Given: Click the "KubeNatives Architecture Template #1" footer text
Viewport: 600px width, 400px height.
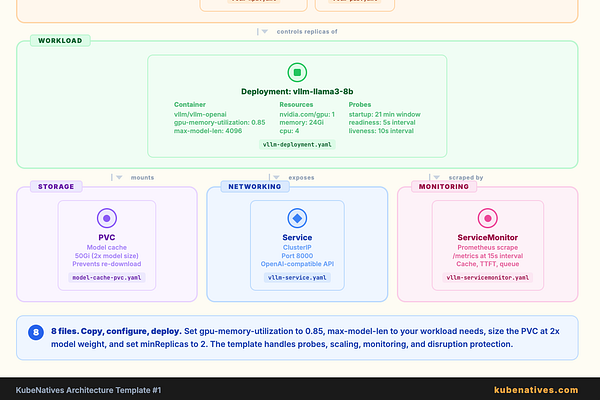Looking at the screenshot, I should click(88, 390).
